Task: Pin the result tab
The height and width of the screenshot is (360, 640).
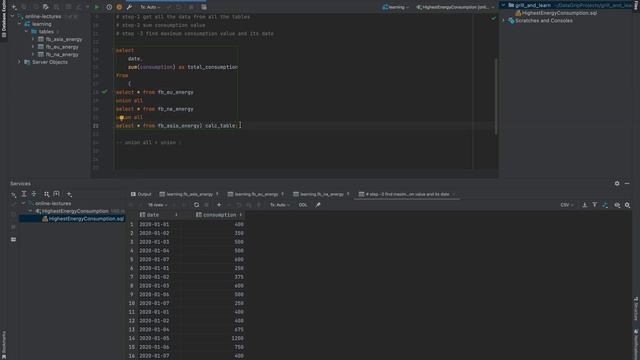Action: (318, 205)
